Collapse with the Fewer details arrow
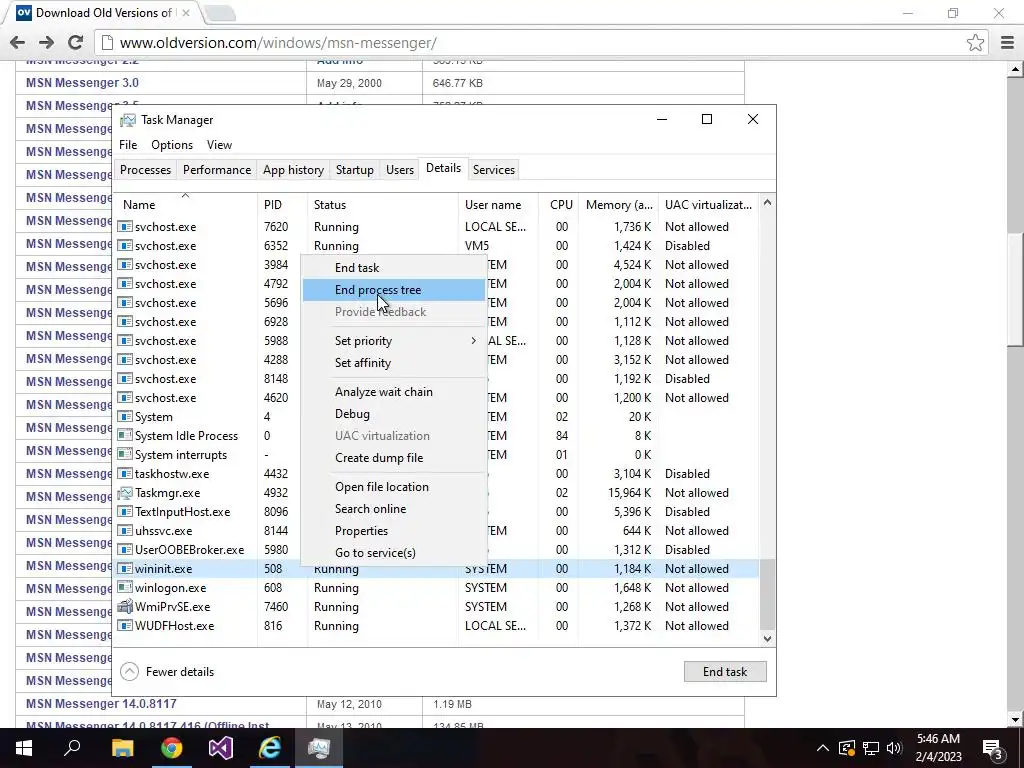Screen dimensions: 1024x768 pos(129,671)
